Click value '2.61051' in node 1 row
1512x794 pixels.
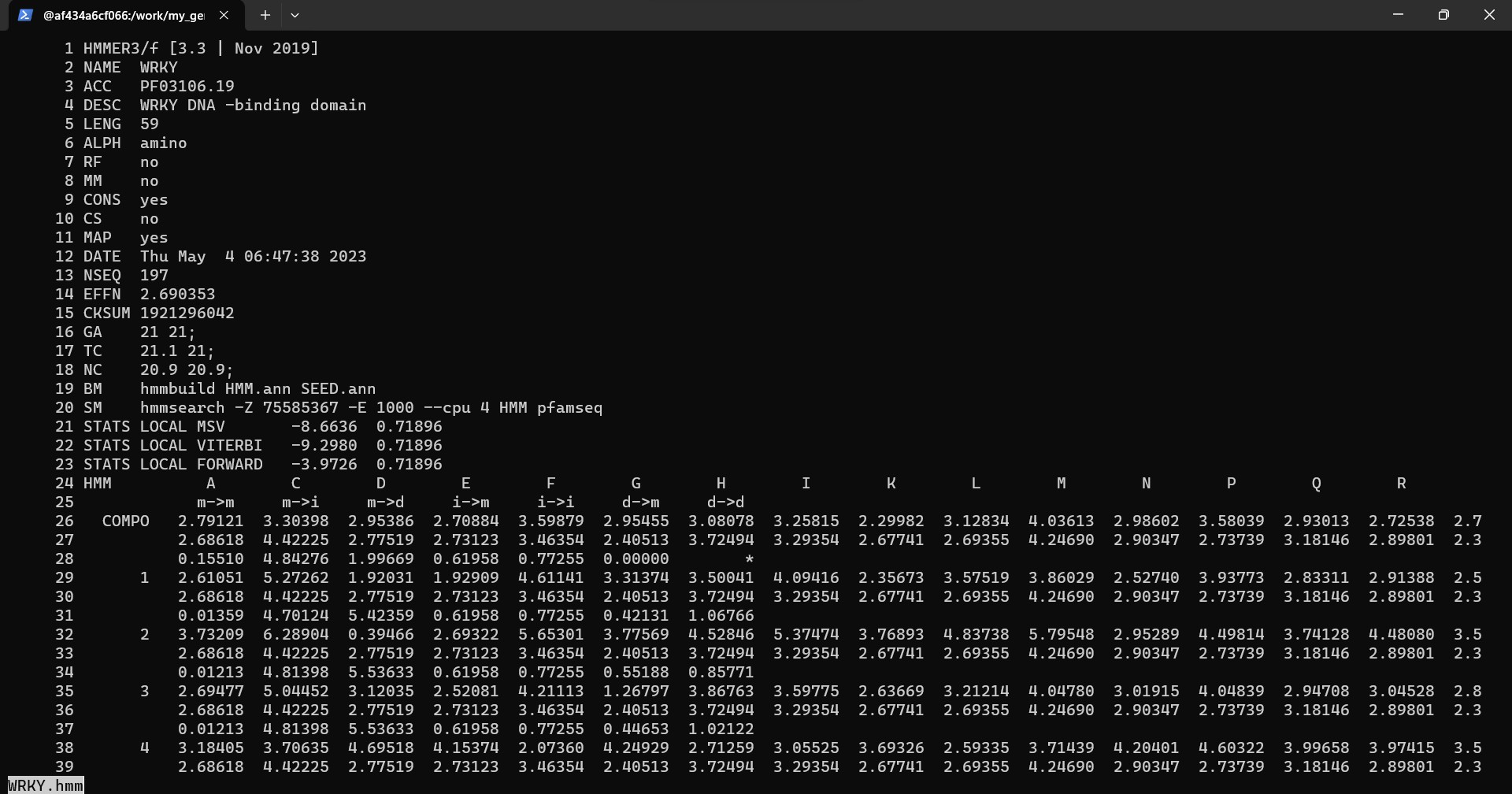tap(210, 577)
